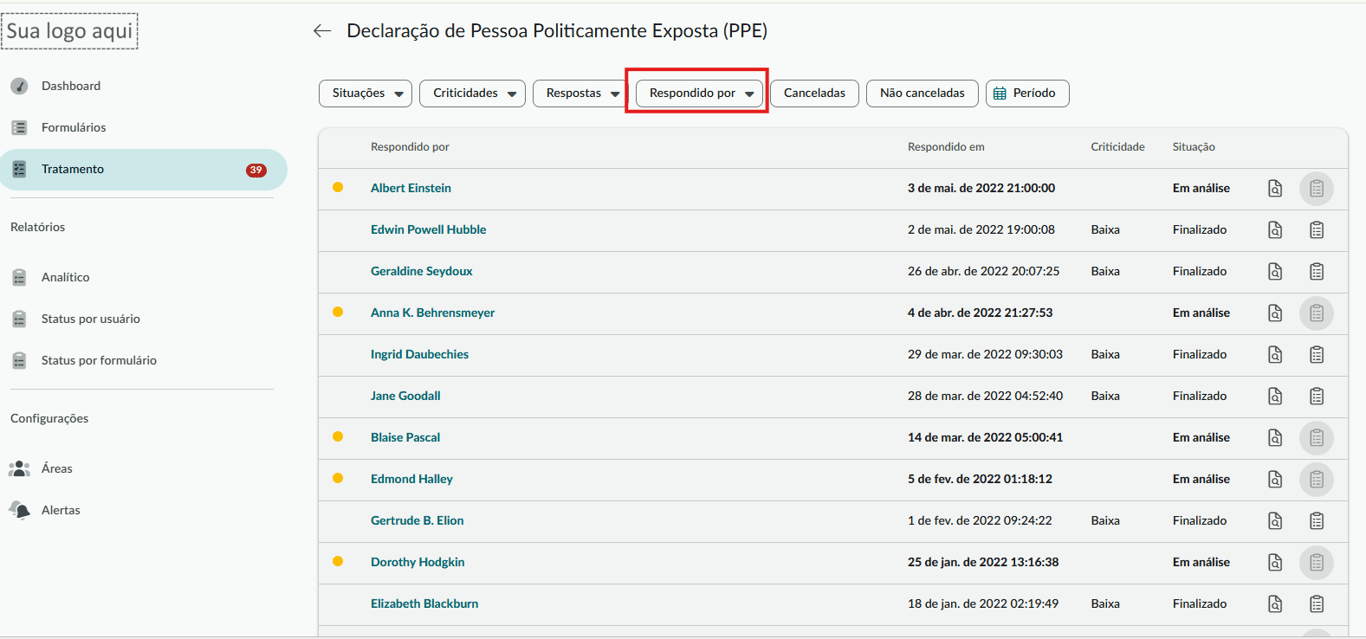Open Anna K. Behrensmeyer's response link

[x=432, y=313]
